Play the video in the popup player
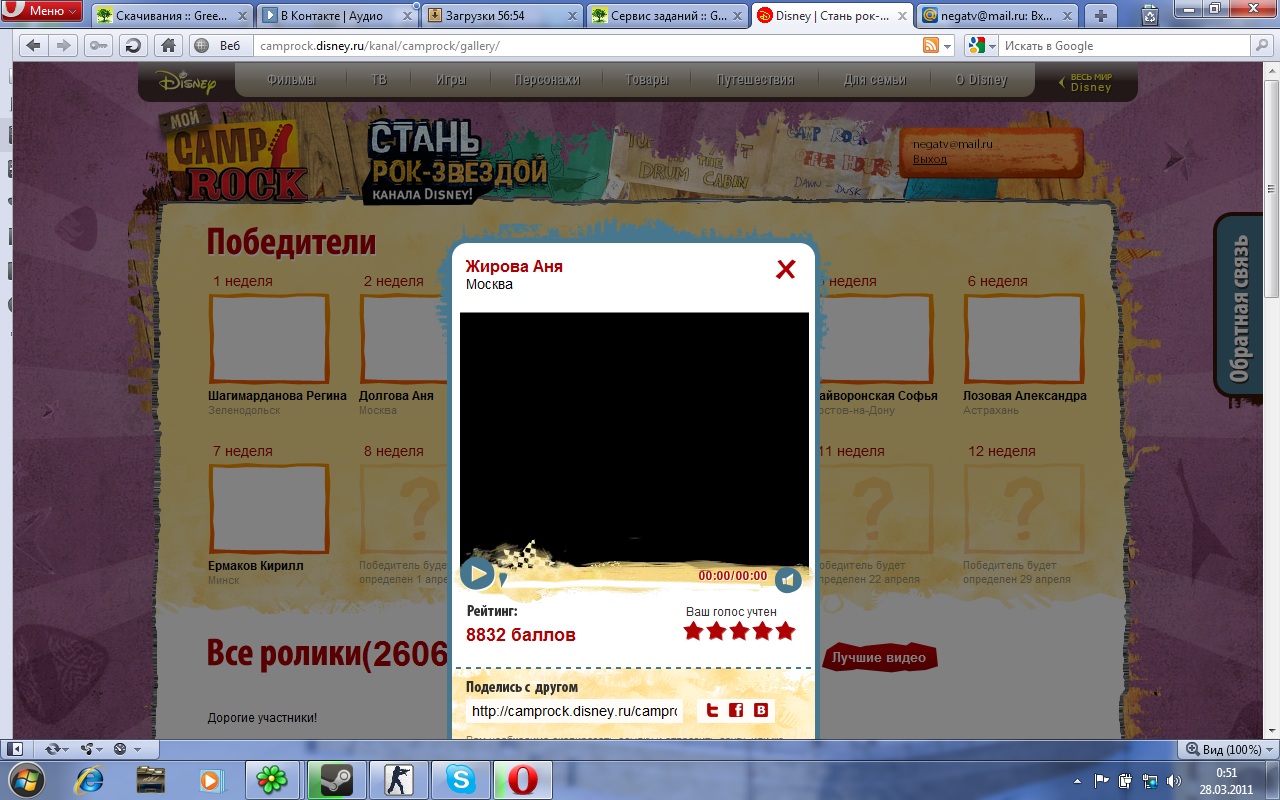 coord(478,574)
